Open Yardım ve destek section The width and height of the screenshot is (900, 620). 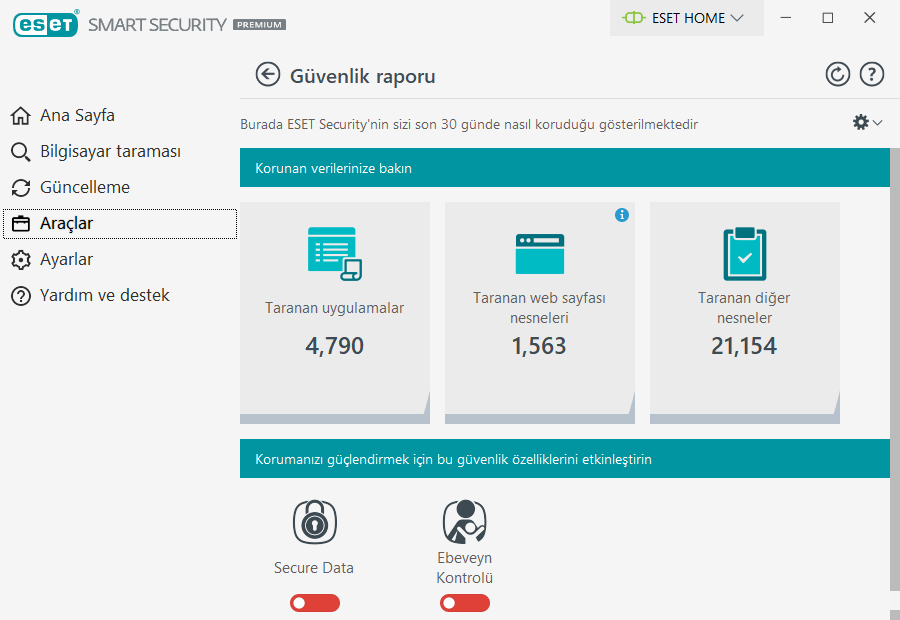(x=104, y=296)
